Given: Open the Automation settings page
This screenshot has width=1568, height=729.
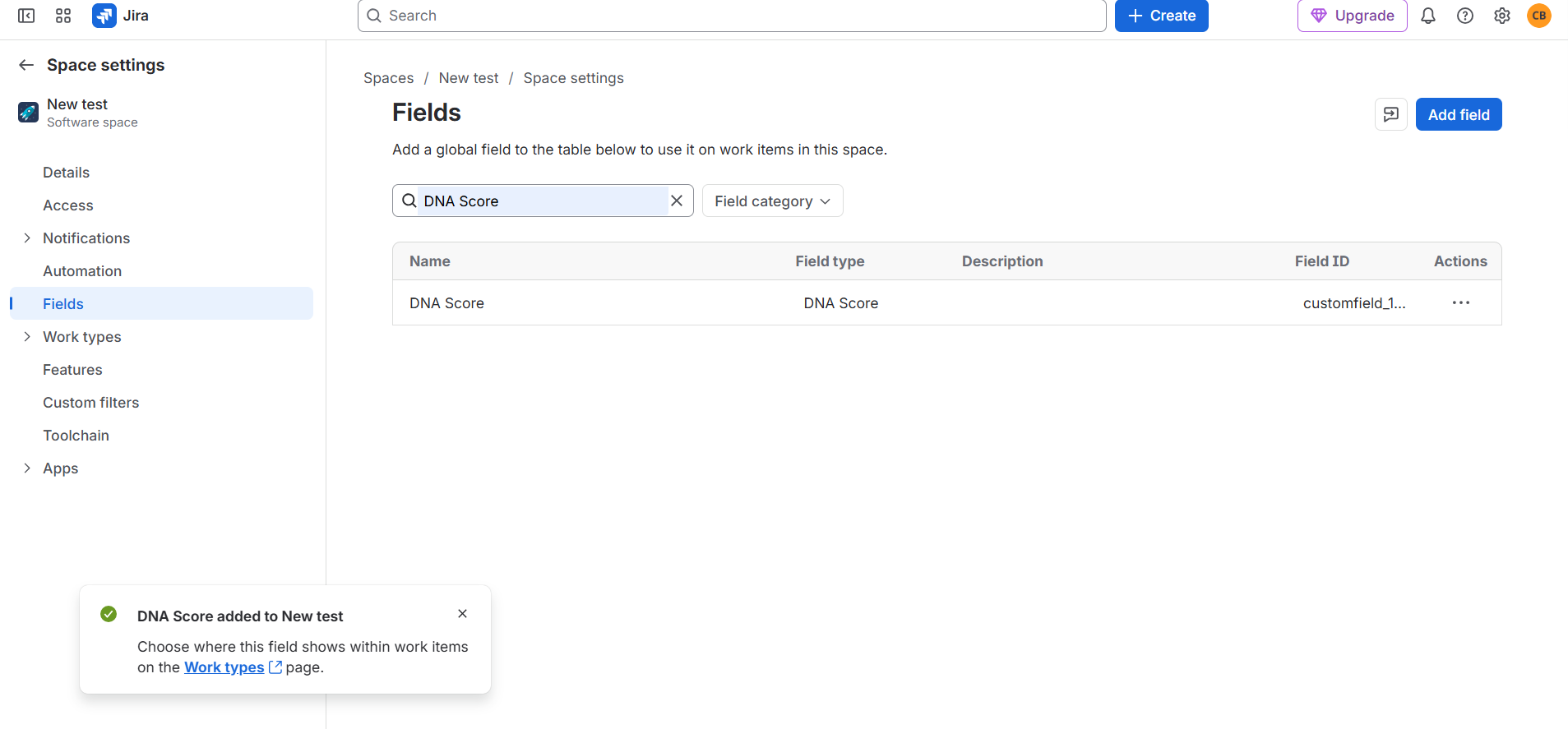Looking at the screenshot, I should pos(82,270).
